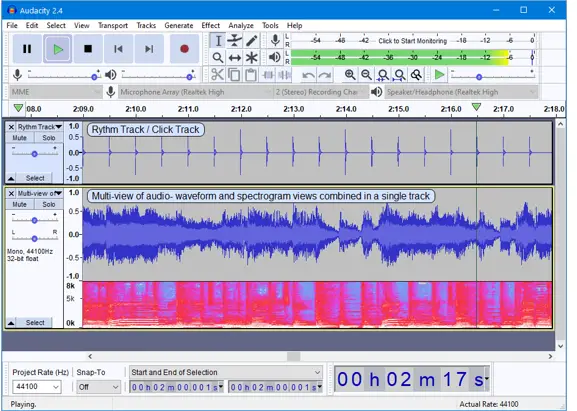Viewport: 577px width, 411px height.
Task: Click Fit selection to width icon
Action: click(x=383, y=75)
